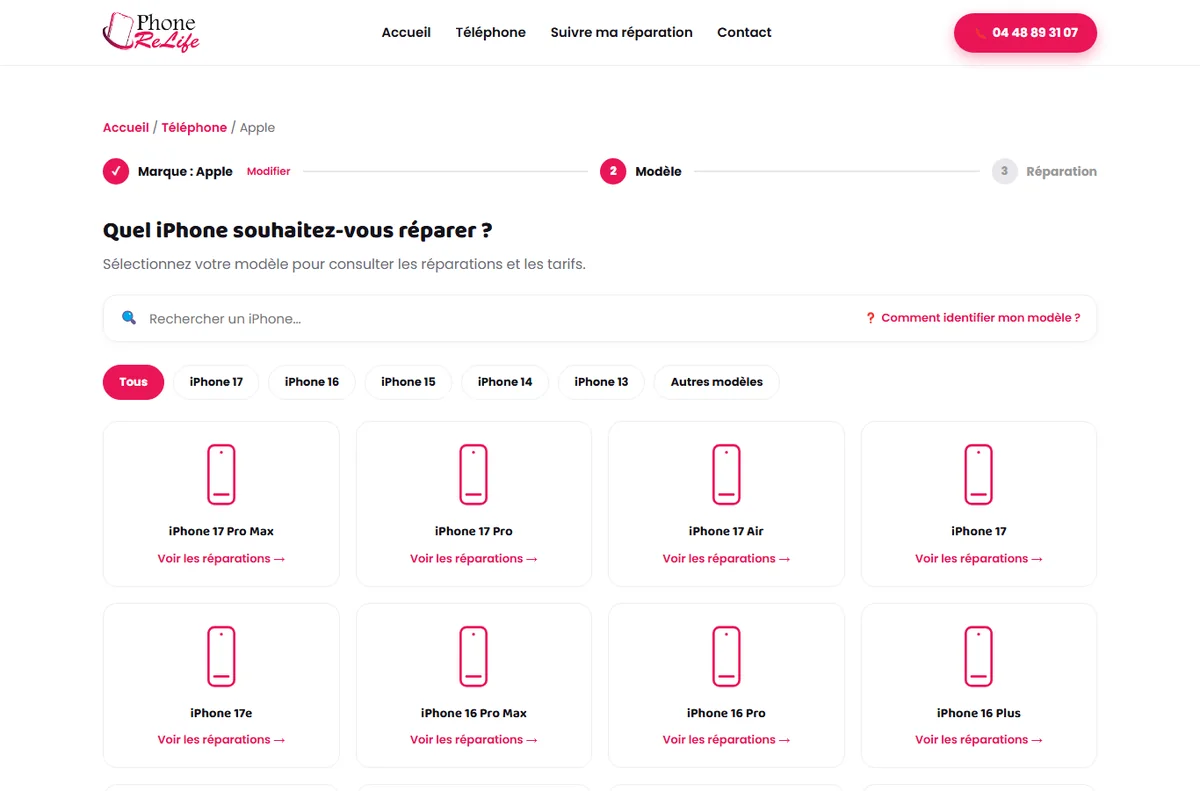Call 04 48 89 31 07 button

[1025, 33]
